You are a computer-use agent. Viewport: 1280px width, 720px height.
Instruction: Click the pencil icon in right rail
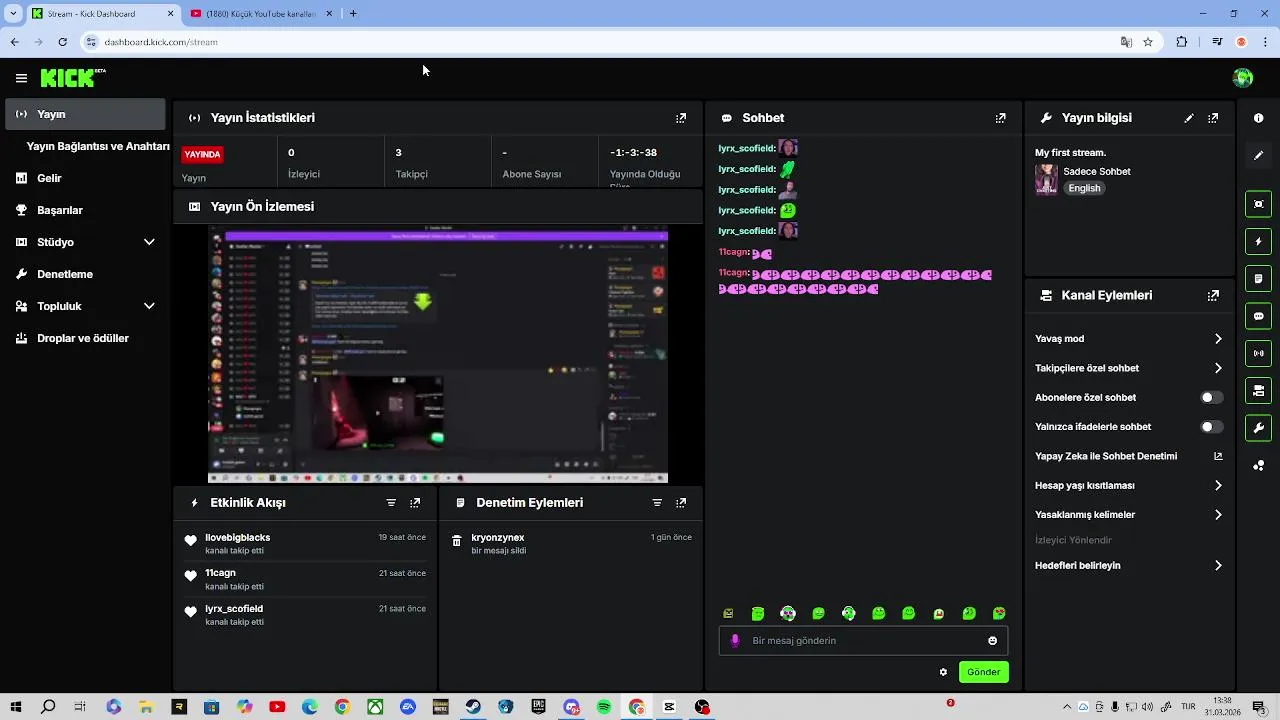click(1258, 155)
